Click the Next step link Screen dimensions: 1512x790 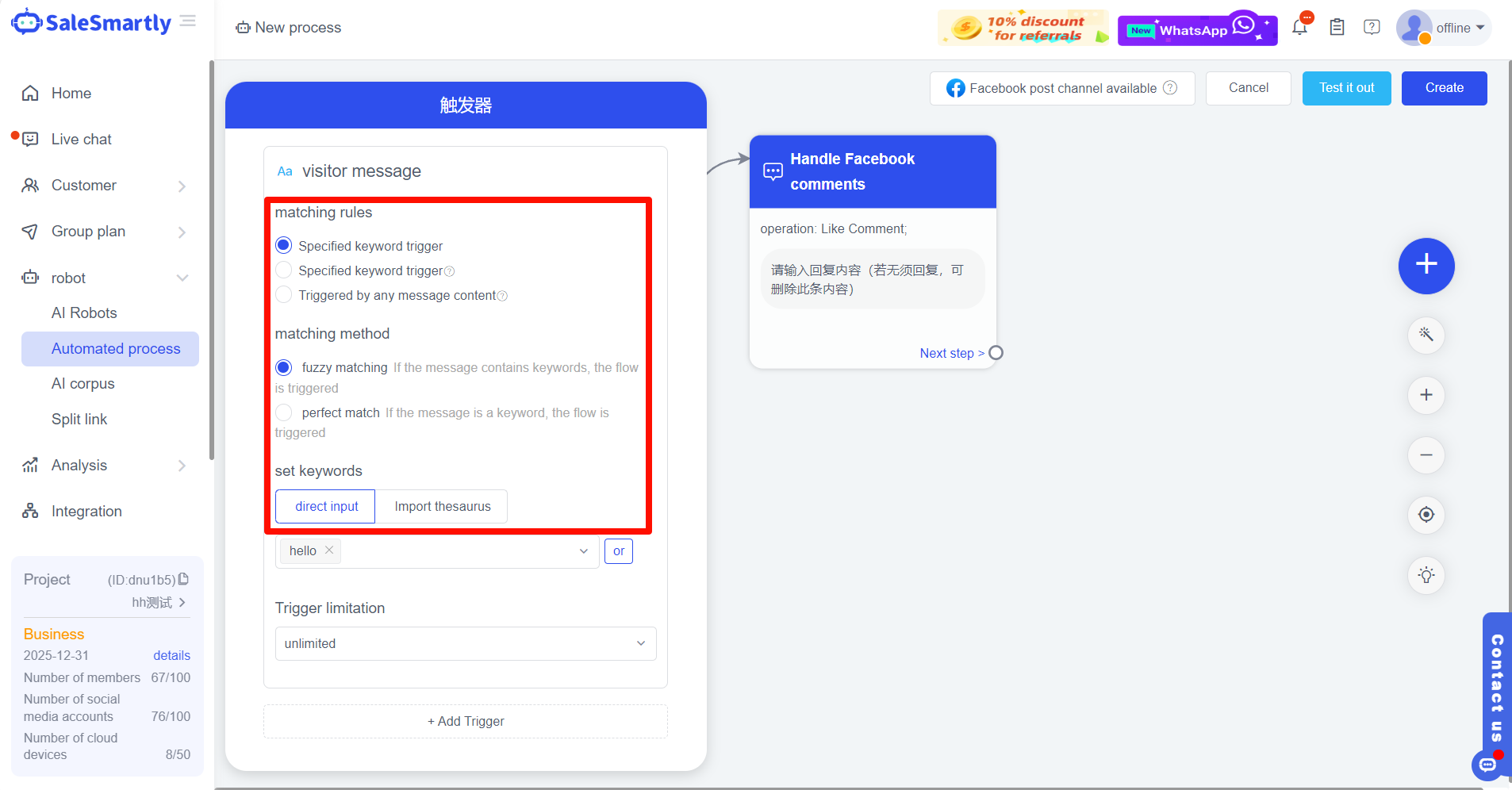click(952, 354)
